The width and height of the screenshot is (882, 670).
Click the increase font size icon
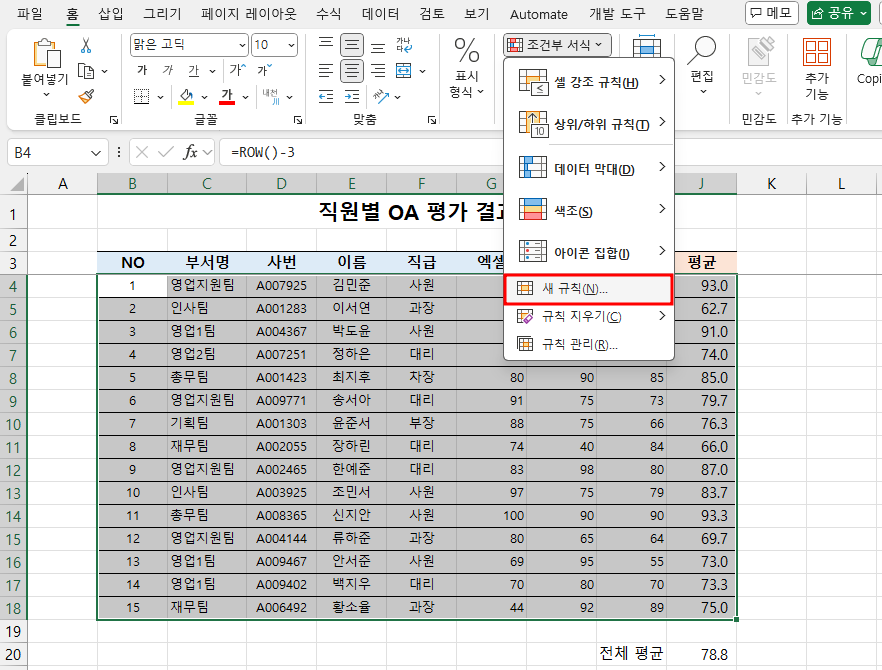(237, 70)
